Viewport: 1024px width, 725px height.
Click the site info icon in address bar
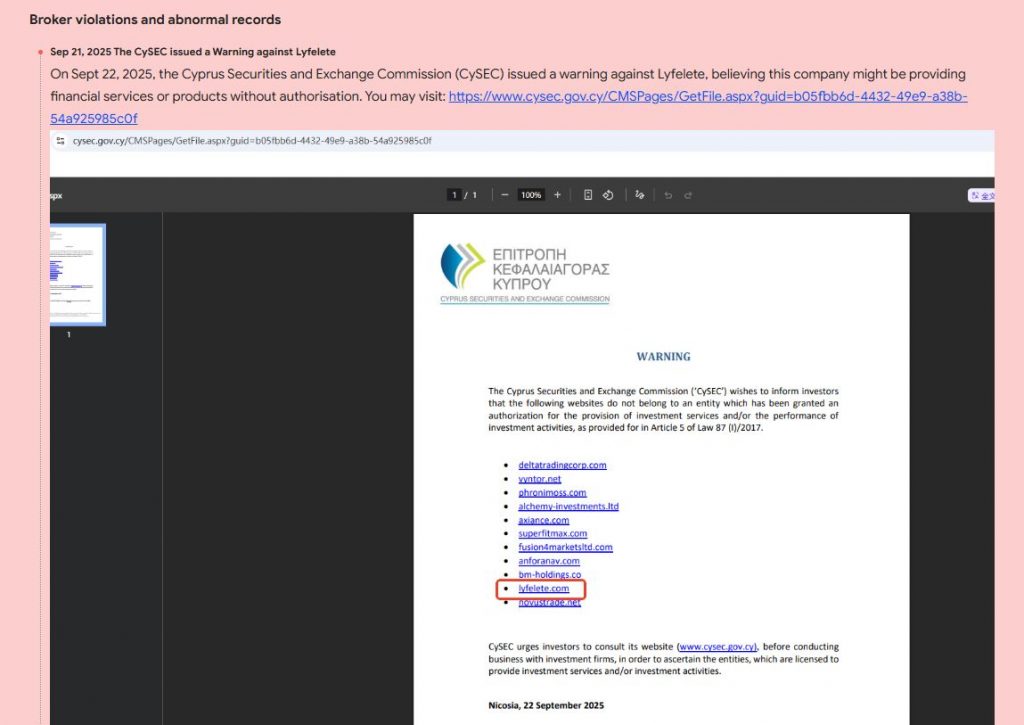(61, 141)
